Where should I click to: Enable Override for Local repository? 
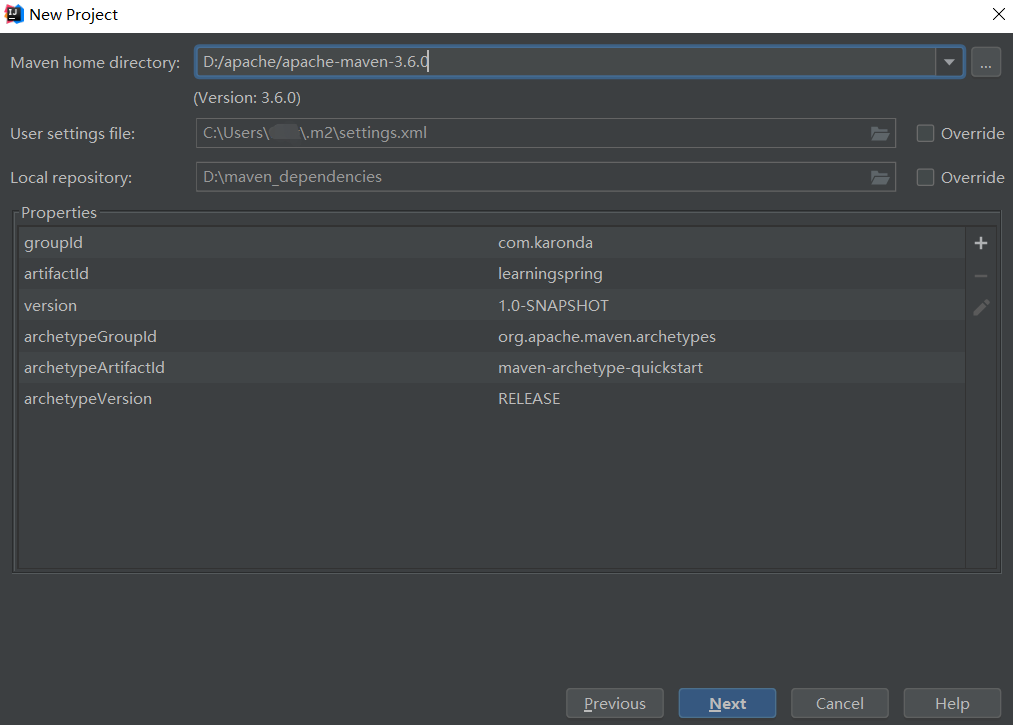coord(926,177)
